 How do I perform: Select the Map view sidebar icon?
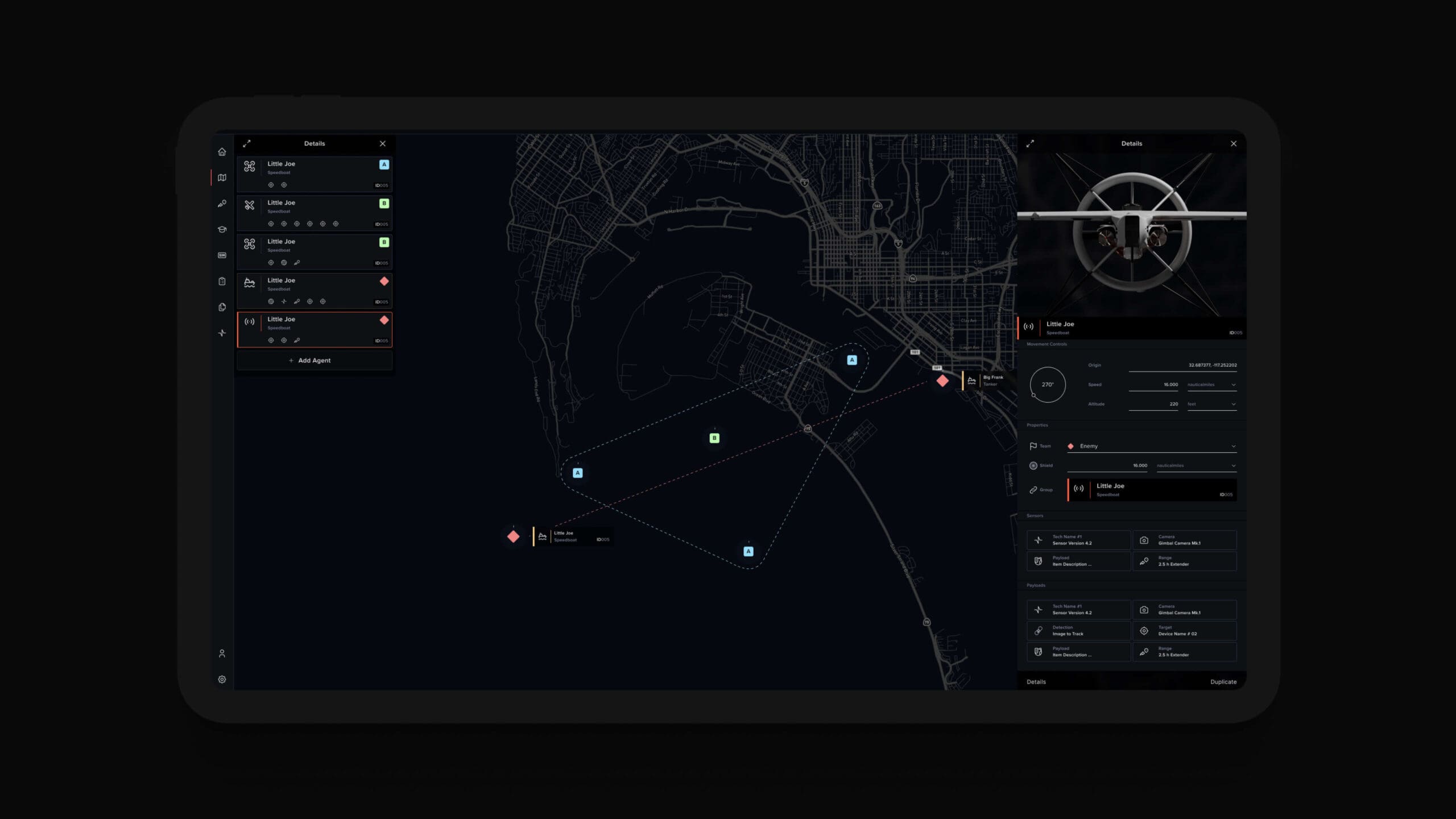222,177
